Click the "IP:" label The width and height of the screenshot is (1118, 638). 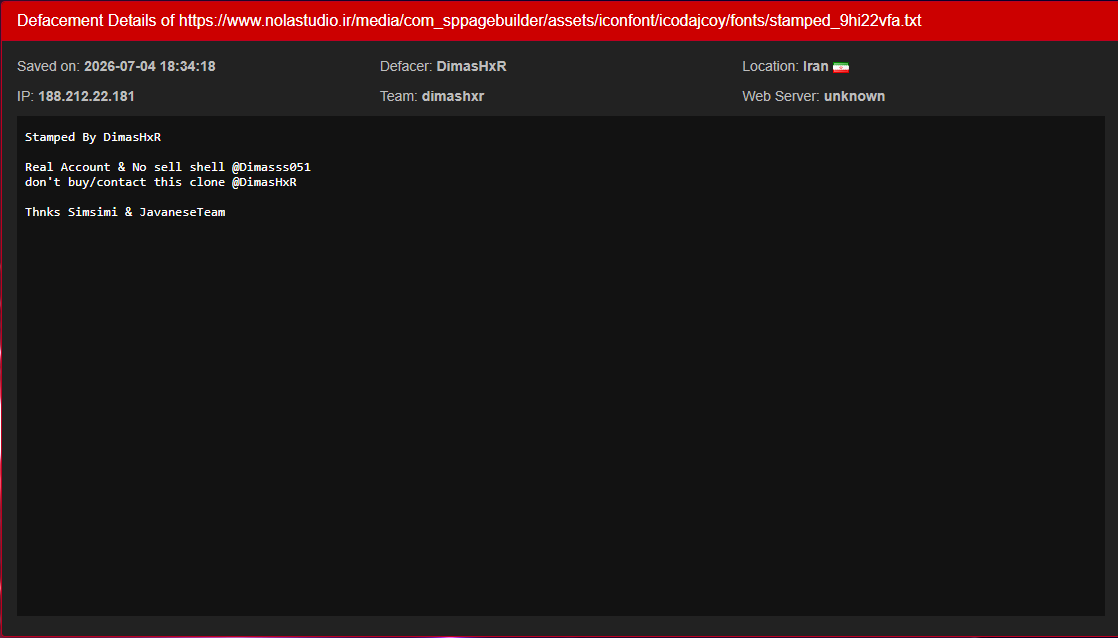click(26, 96)
